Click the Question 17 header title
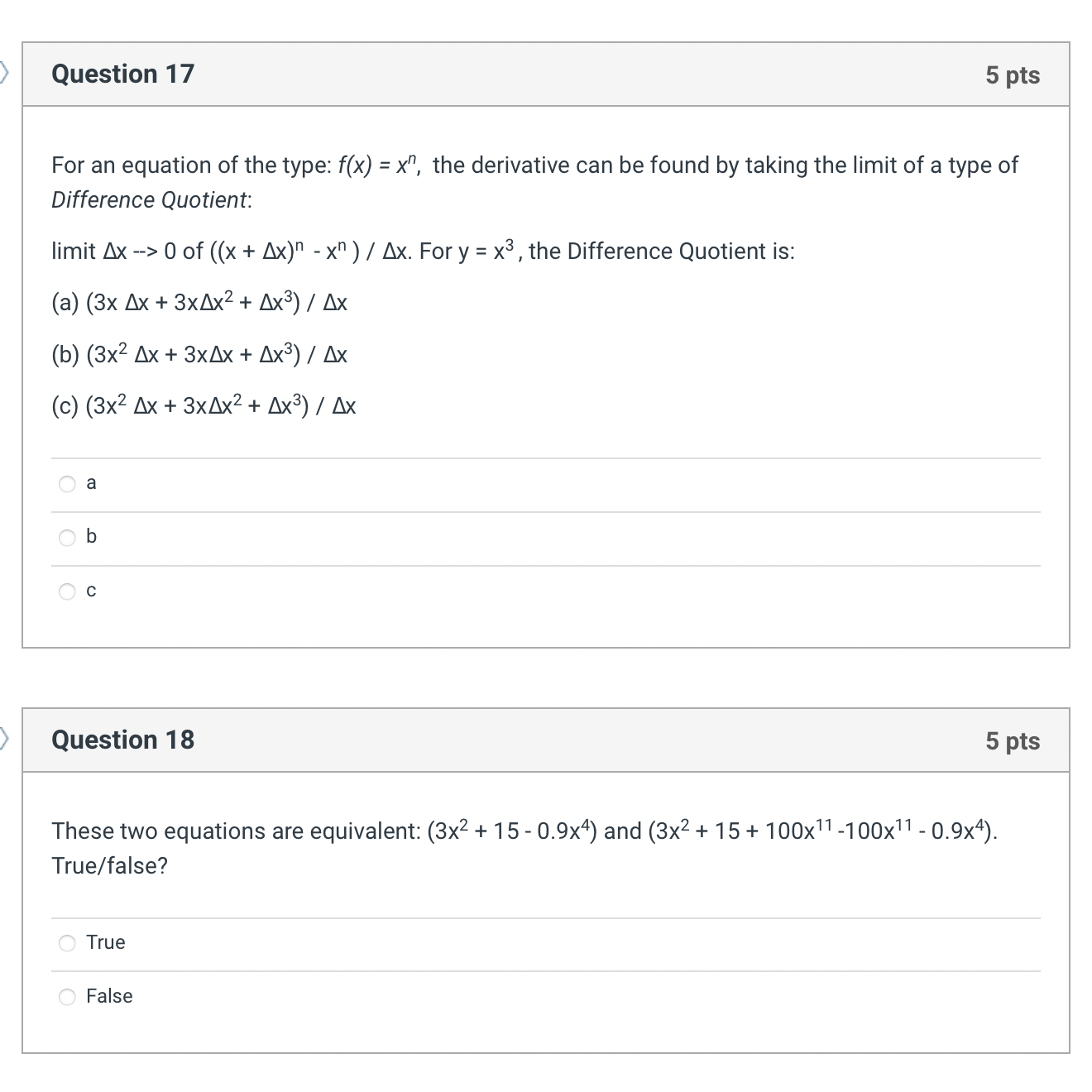This screenshot has width=1092, height=1092. 122,74
